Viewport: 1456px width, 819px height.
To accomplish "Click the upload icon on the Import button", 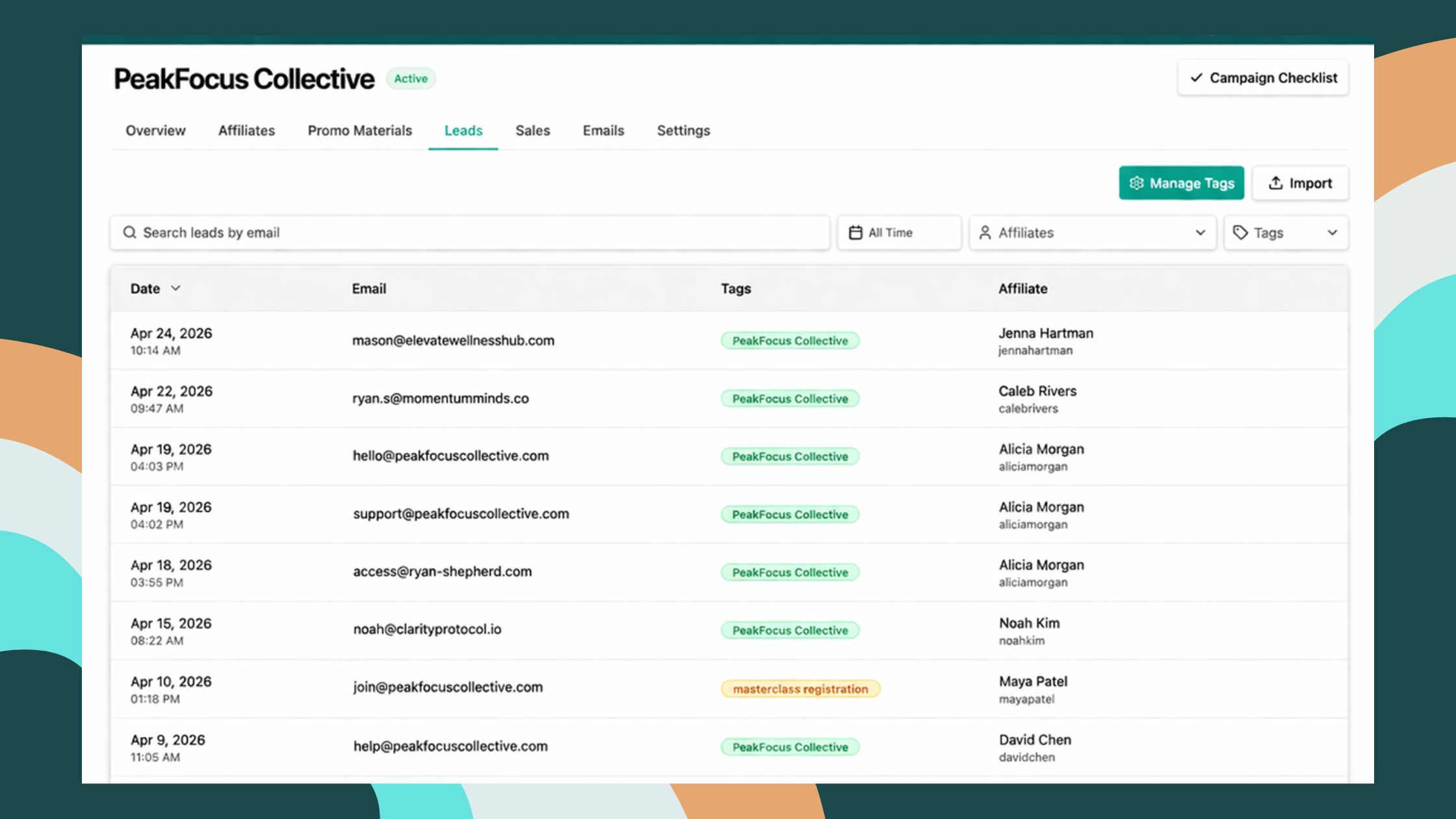I will (1275, 183).
